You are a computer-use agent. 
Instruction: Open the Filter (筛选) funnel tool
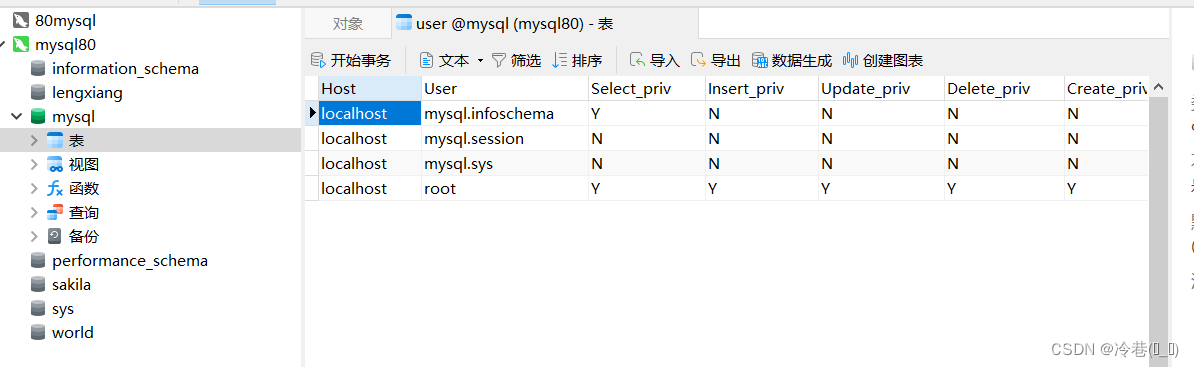point(499,60)
